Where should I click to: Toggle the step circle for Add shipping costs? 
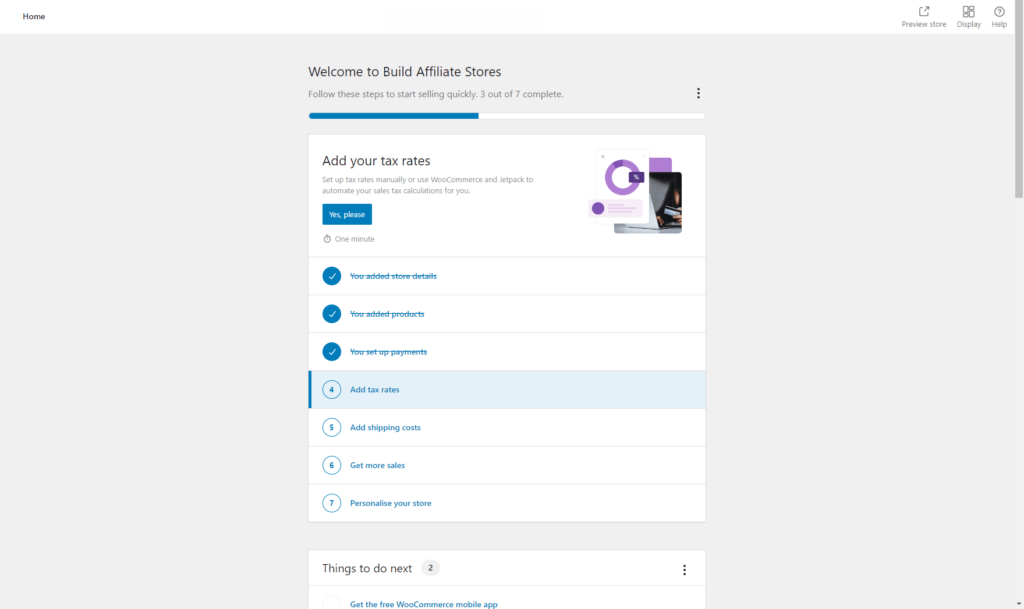coord(331,427)
